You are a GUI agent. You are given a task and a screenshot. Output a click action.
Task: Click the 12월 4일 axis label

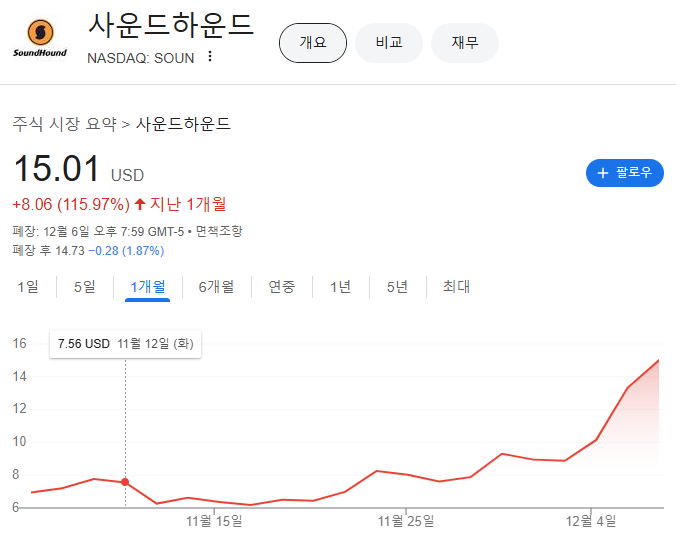(x=591, y=522)
